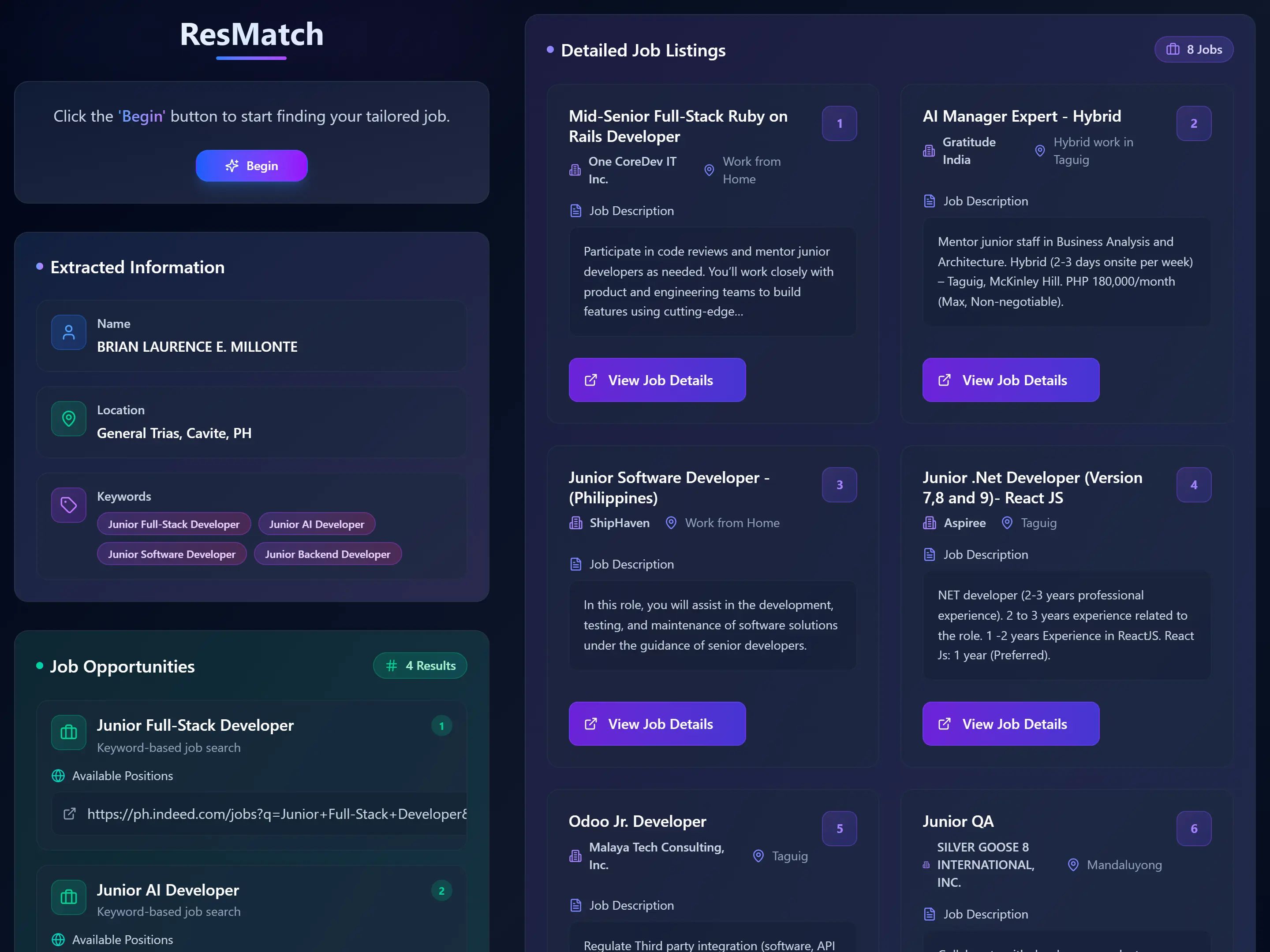This screenshot has width=1270, height=952.
Task: Select the Junior AI Developer keyword chip
Action: 316,523
